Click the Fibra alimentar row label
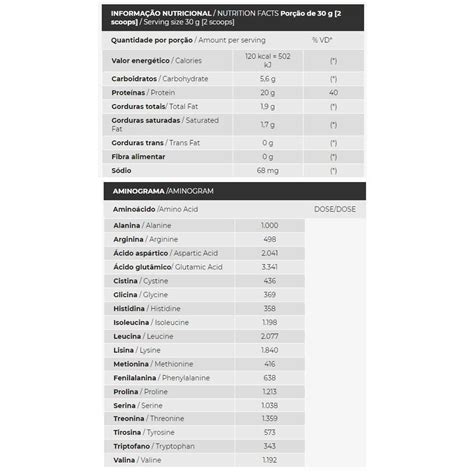474x474 pixels. coord(138,157)
